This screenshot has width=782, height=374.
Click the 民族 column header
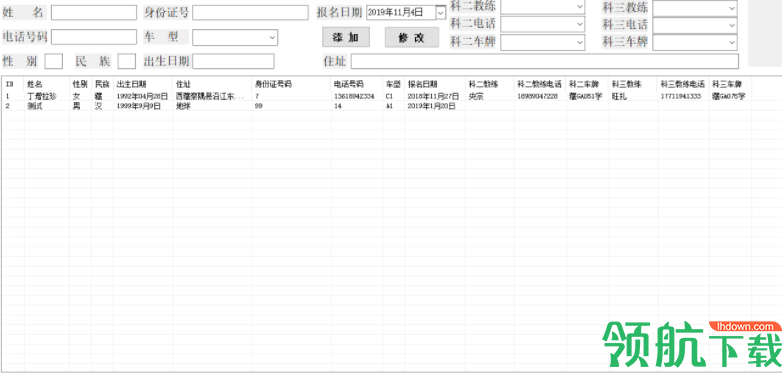click(102, 84)
